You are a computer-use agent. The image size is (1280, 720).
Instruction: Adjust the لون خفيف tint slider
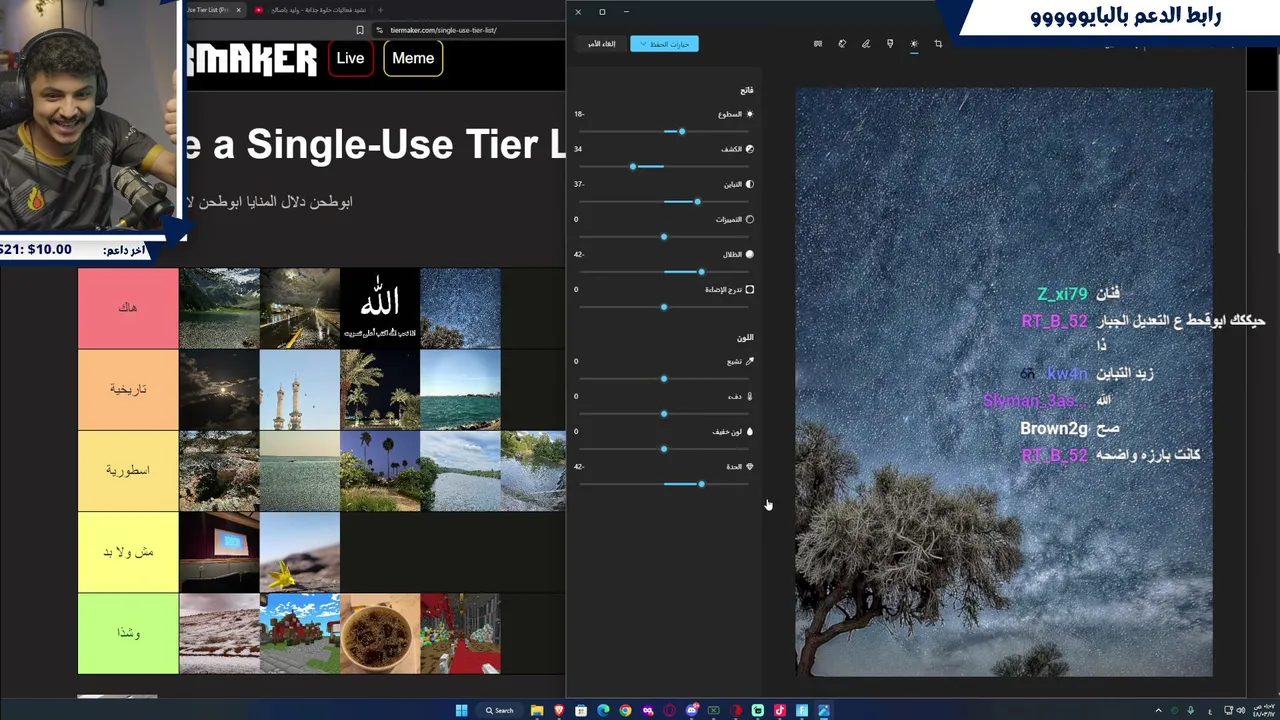click(664, 448)
